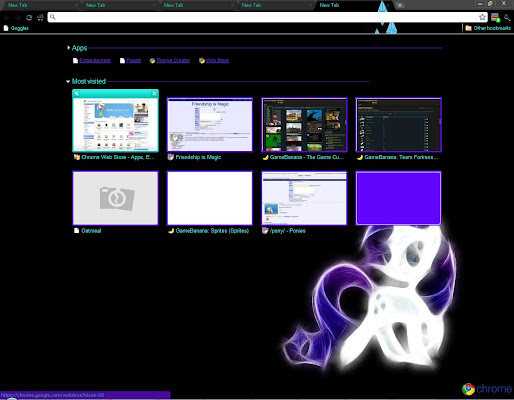Image resolution: width=514 pixels, height=400 pixels.
Task: Collapse the Most visited section arrow
Action: pos(68,81)
